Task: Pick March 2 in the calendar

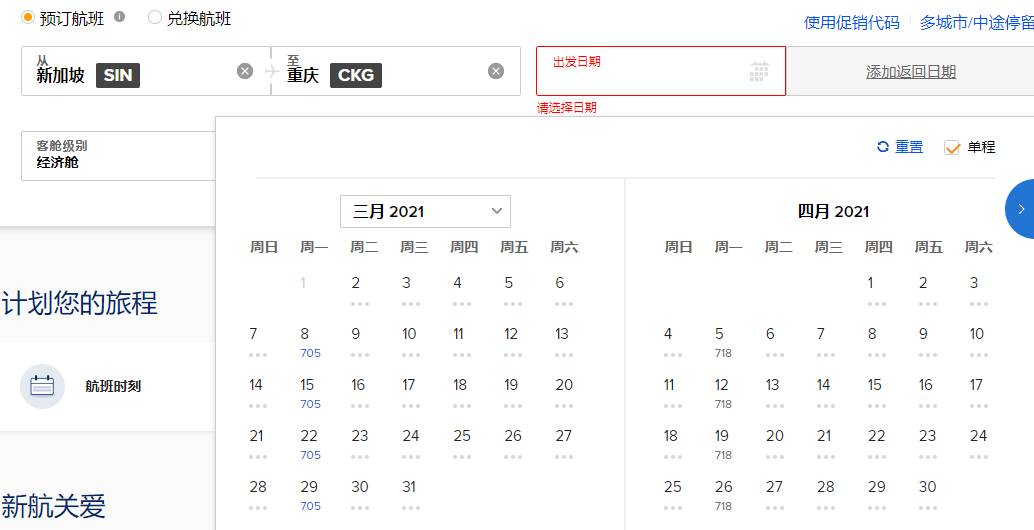Action: [359, 291]
